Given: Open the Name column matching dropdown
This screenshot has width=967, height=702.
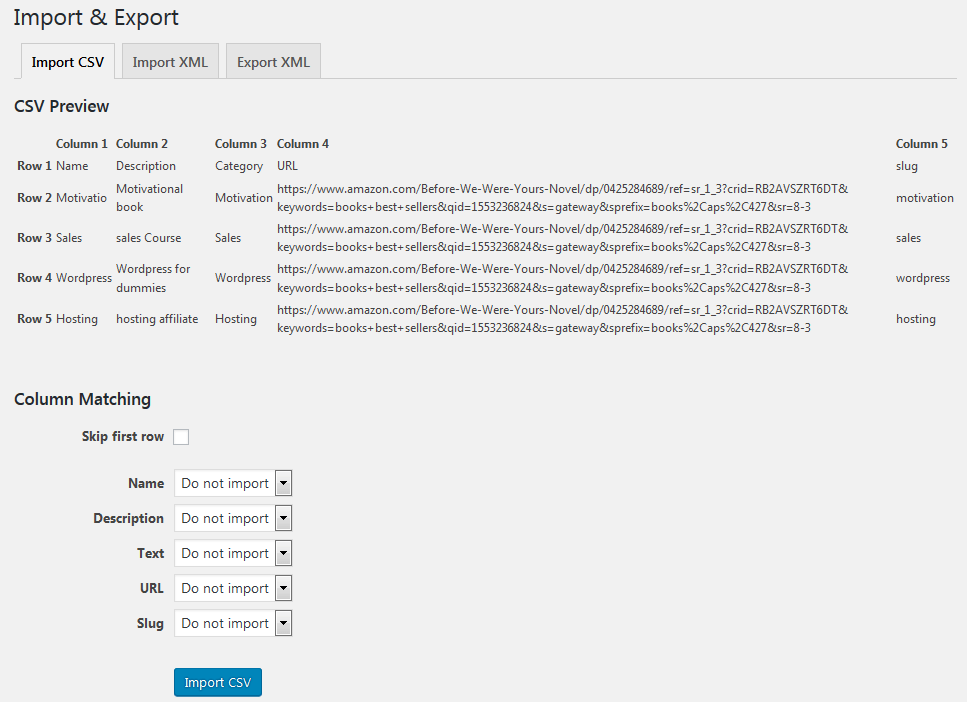Looking at the screenshot, I should [233, 483].
